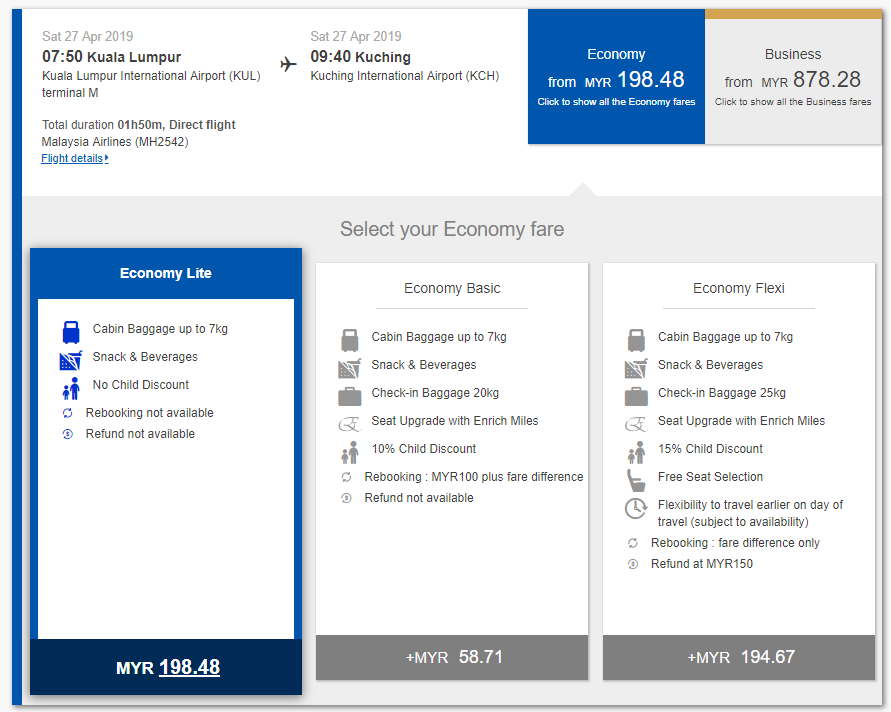The image size is (891, 712).
Task: Expand the Flight details link
Action: 74,158
